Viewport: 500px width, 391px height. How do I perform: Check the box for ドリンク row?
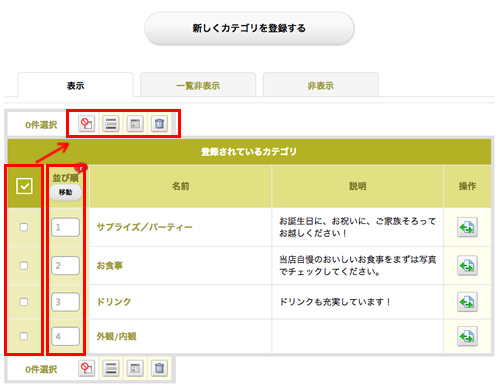pyautogui.click(x=24, y=302)
